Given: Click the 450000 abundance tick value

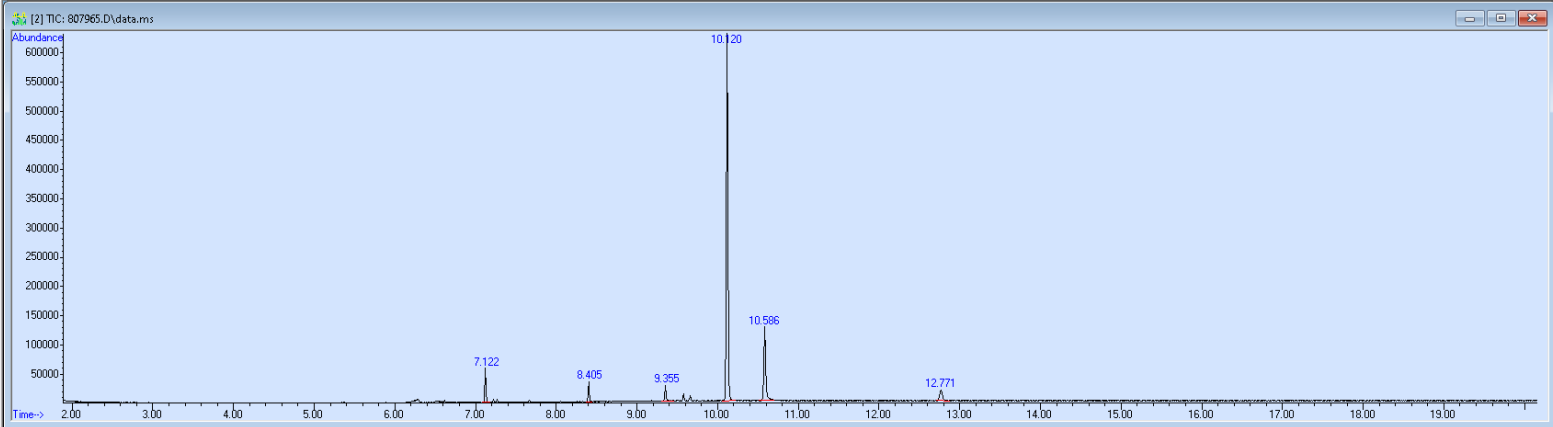Looking at the screenshot, I should [43, 140].
